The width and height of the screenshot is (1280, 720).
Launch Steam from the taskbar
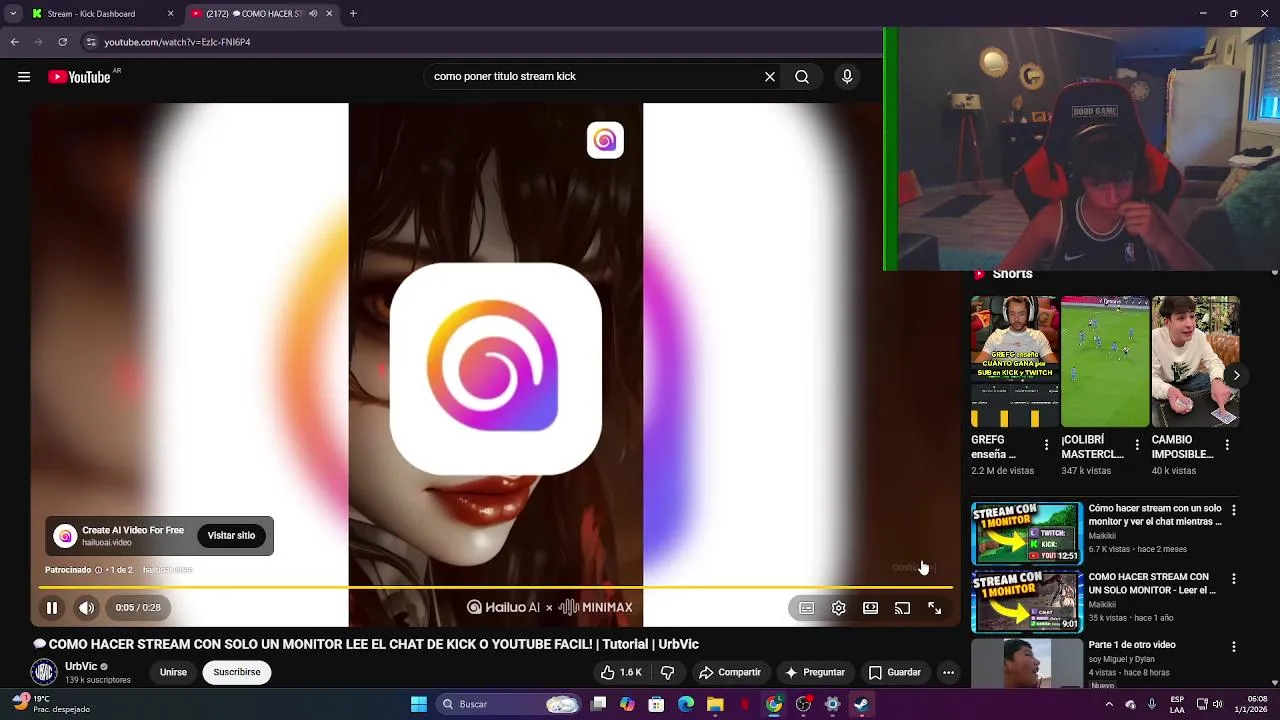tap(861, 704)
